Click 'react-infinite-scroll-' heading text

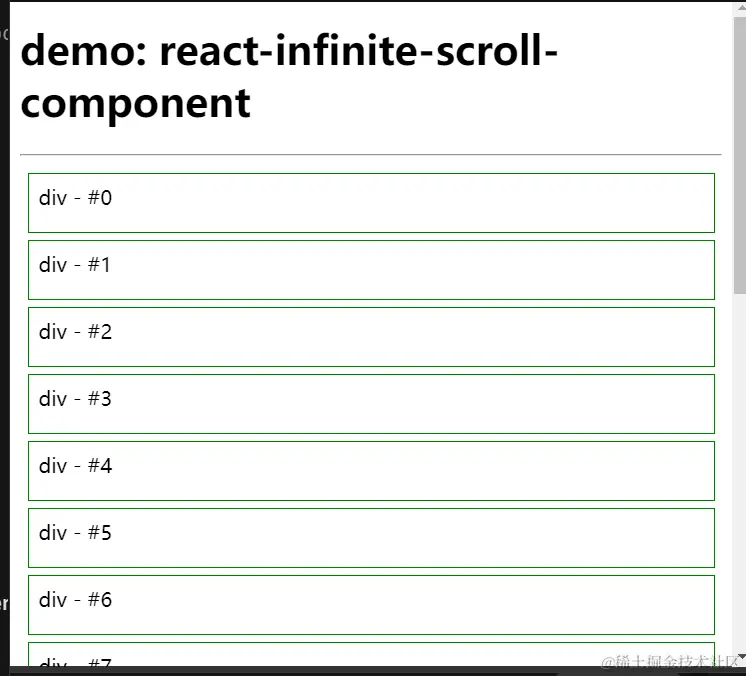click(x=359, y=50)
